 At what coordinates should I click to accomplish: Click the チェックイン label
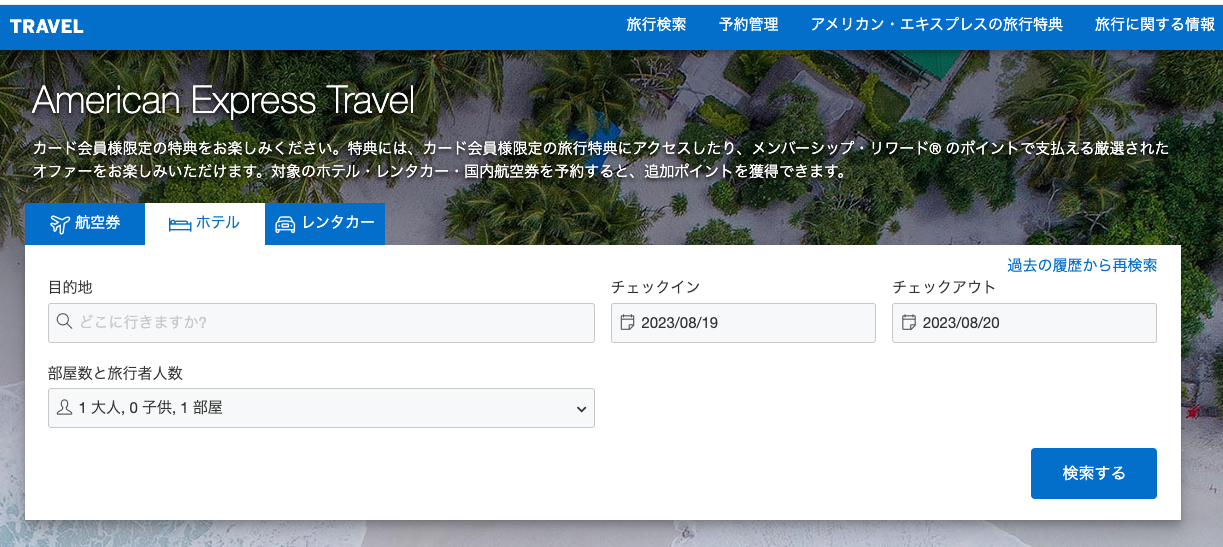tap(655, 287)
